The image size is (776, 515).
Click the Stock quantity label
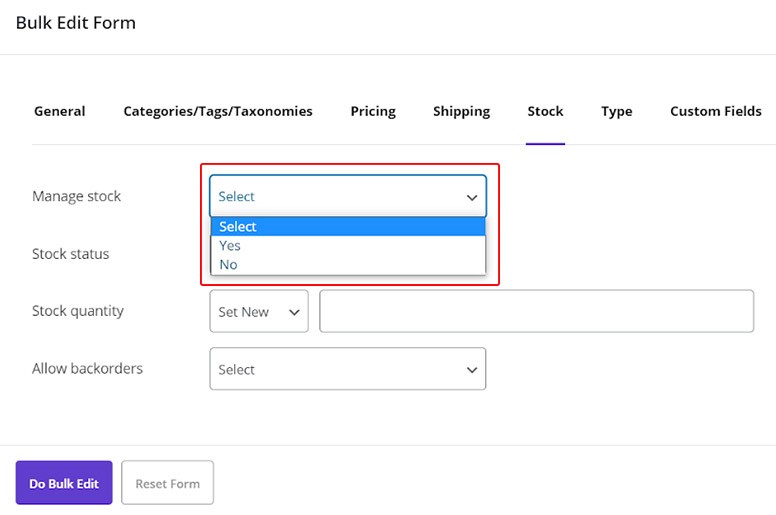(78, 311)
